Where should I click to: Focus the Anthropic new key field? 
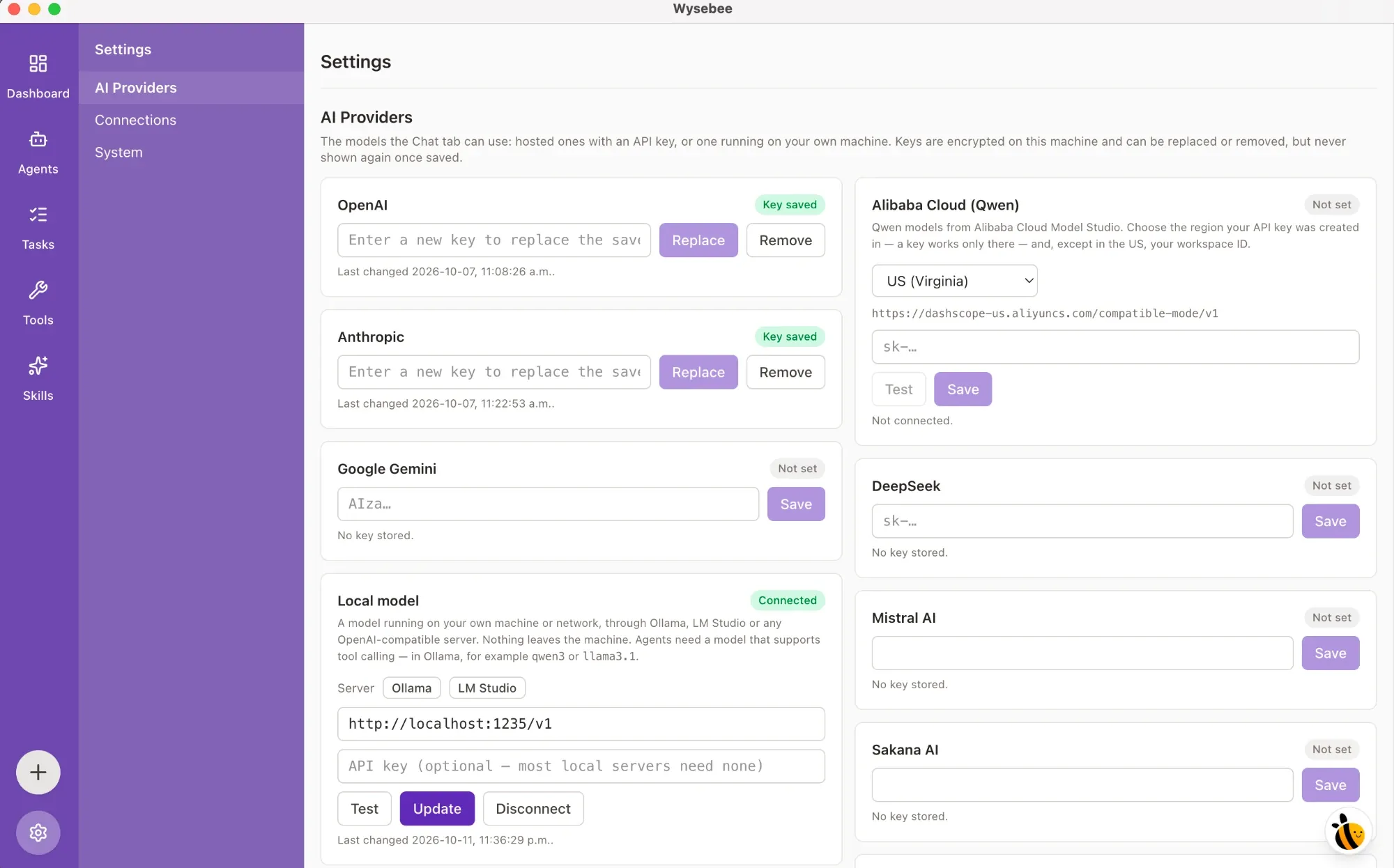tap(494, 372)
